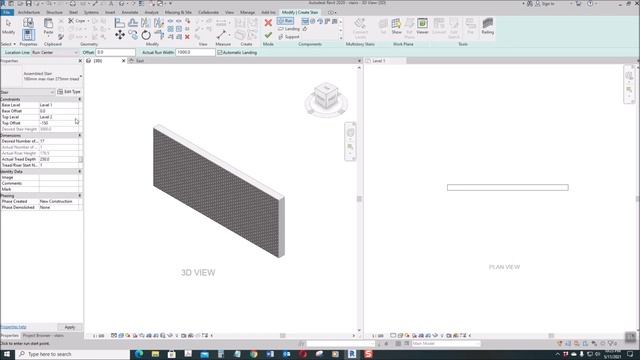
Task: Click the Offset input field
Action: click(115, 53)
